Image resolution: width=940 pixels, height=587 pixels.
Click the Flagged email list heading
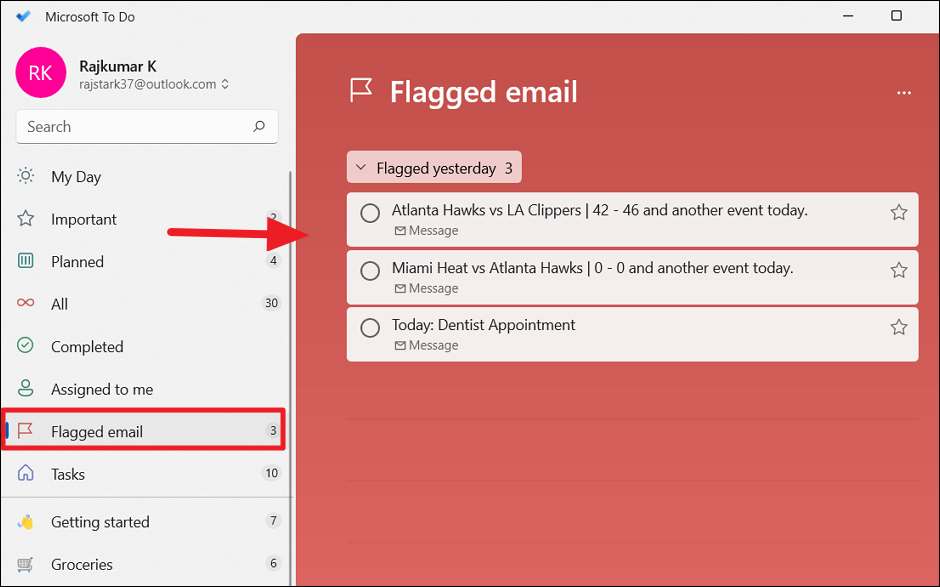484,92
